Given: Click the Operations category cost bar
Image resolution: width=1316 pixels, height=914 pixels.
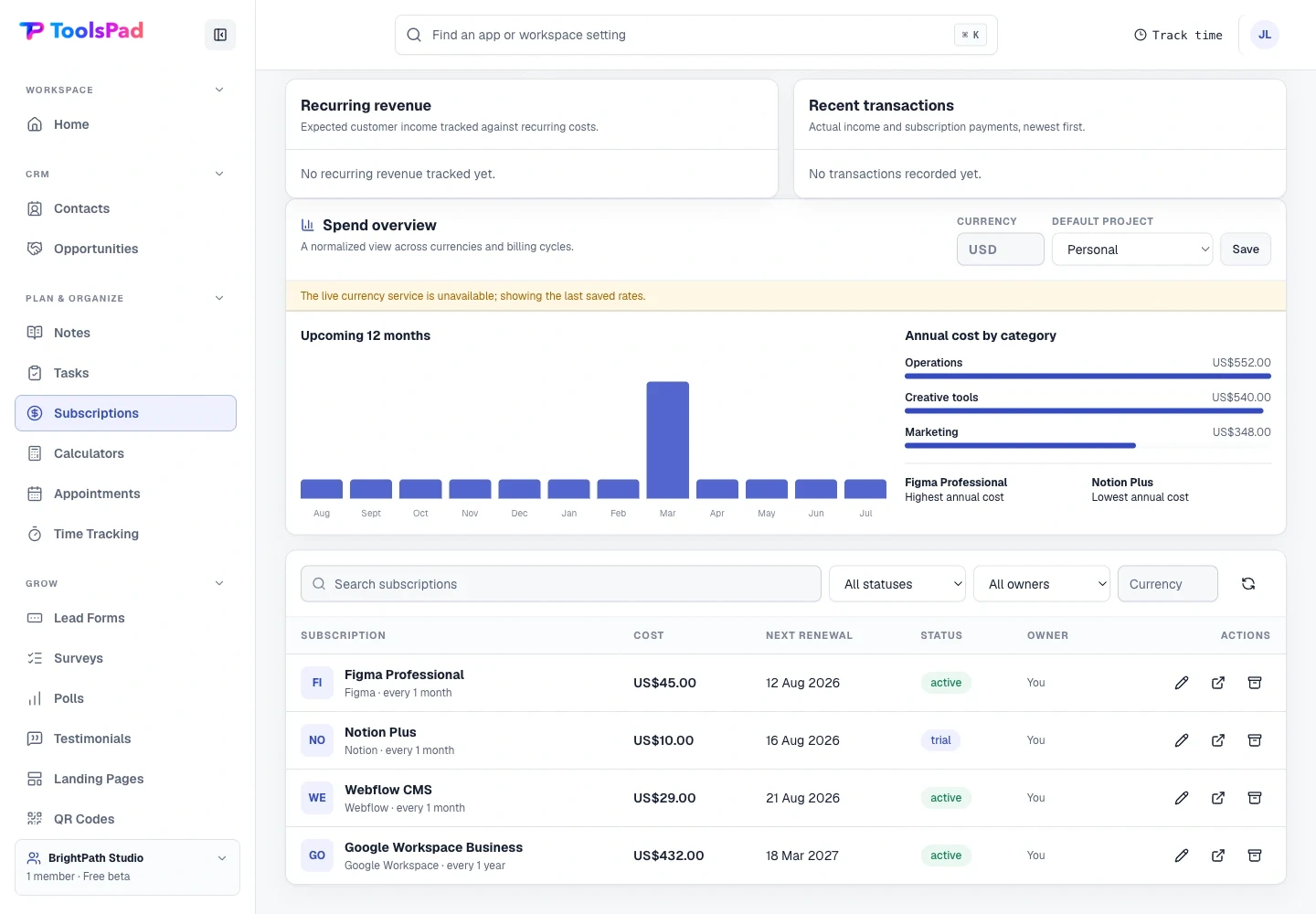Looking at the screenshot, I should (x=1088, y=376).
